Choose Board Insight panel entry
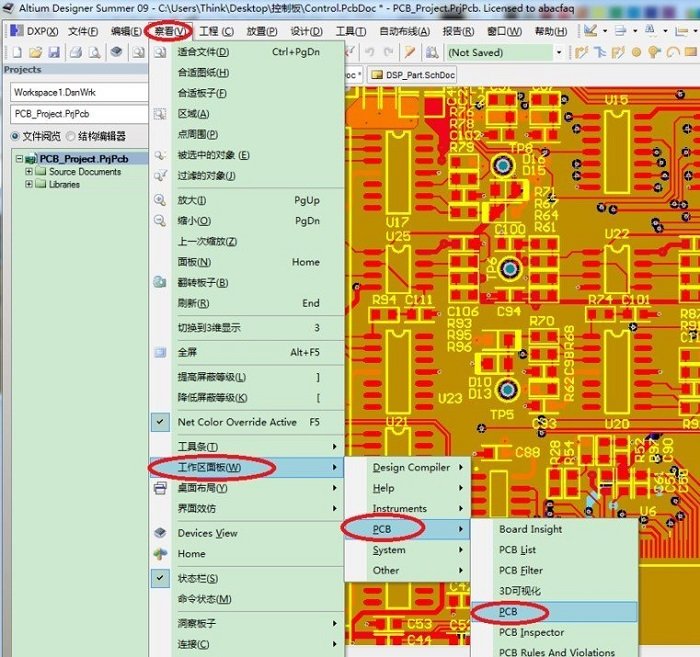 pos(554,529)
